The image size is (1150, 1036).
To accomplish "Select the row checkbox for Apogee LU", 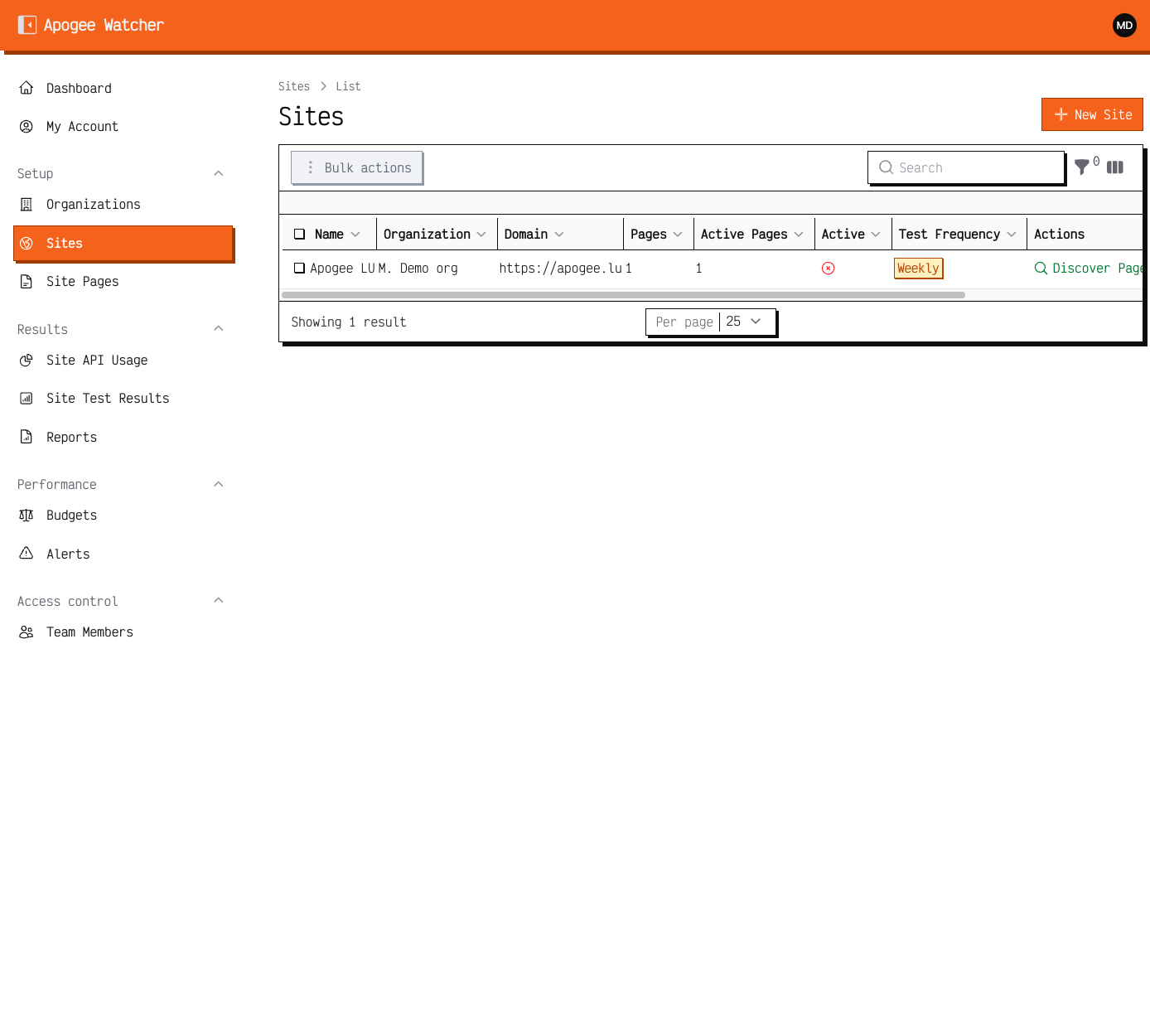I will (x=299, y=269).
